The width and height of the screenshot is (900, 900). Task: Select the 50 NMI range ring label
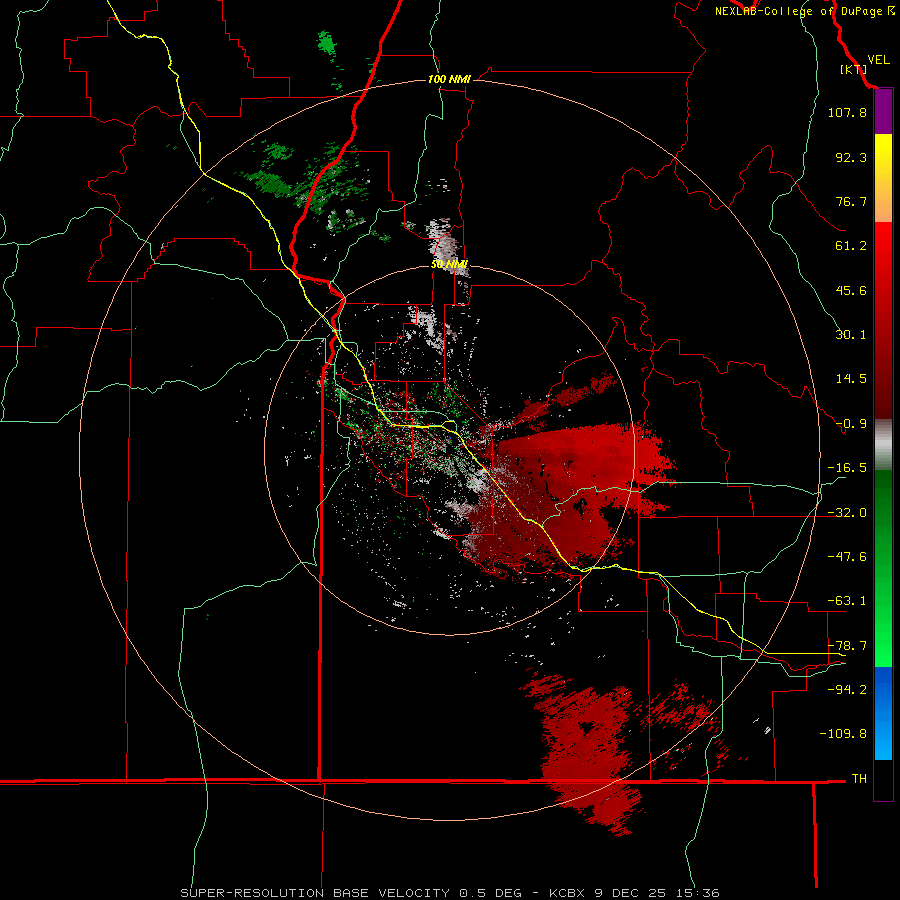[x=449, y=264]
